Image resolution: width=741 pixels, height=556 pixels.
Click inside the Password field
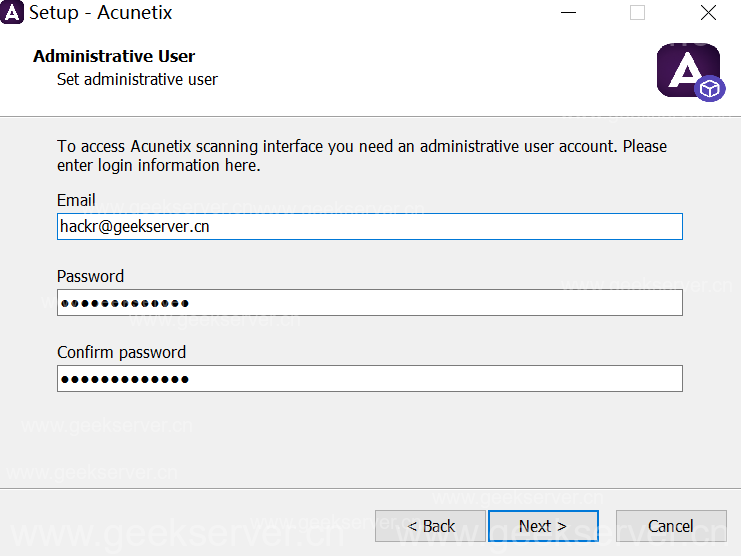(369, 303)
